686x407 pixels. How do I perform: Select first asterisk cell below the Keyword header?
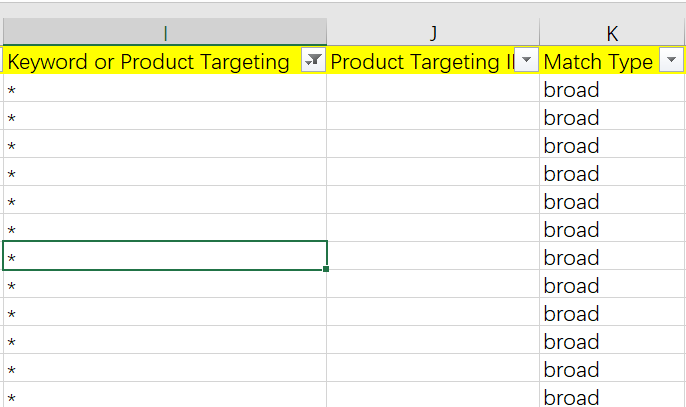164,90
